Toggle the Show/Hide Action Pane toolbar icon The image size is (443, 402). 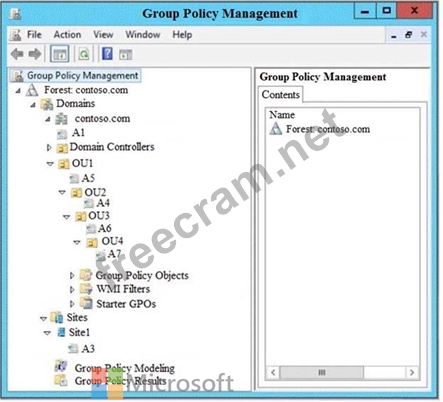126,54
